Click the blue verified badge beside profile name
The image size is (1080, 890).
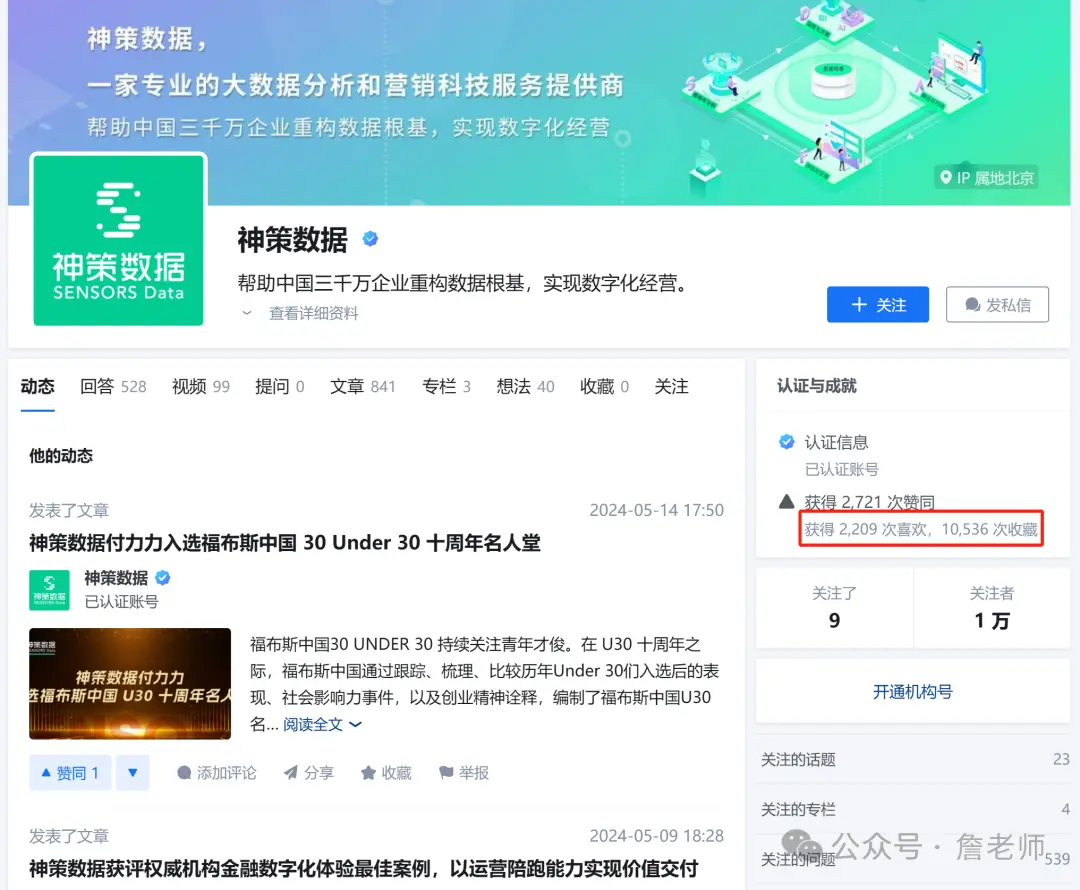[x=370, y=239]
